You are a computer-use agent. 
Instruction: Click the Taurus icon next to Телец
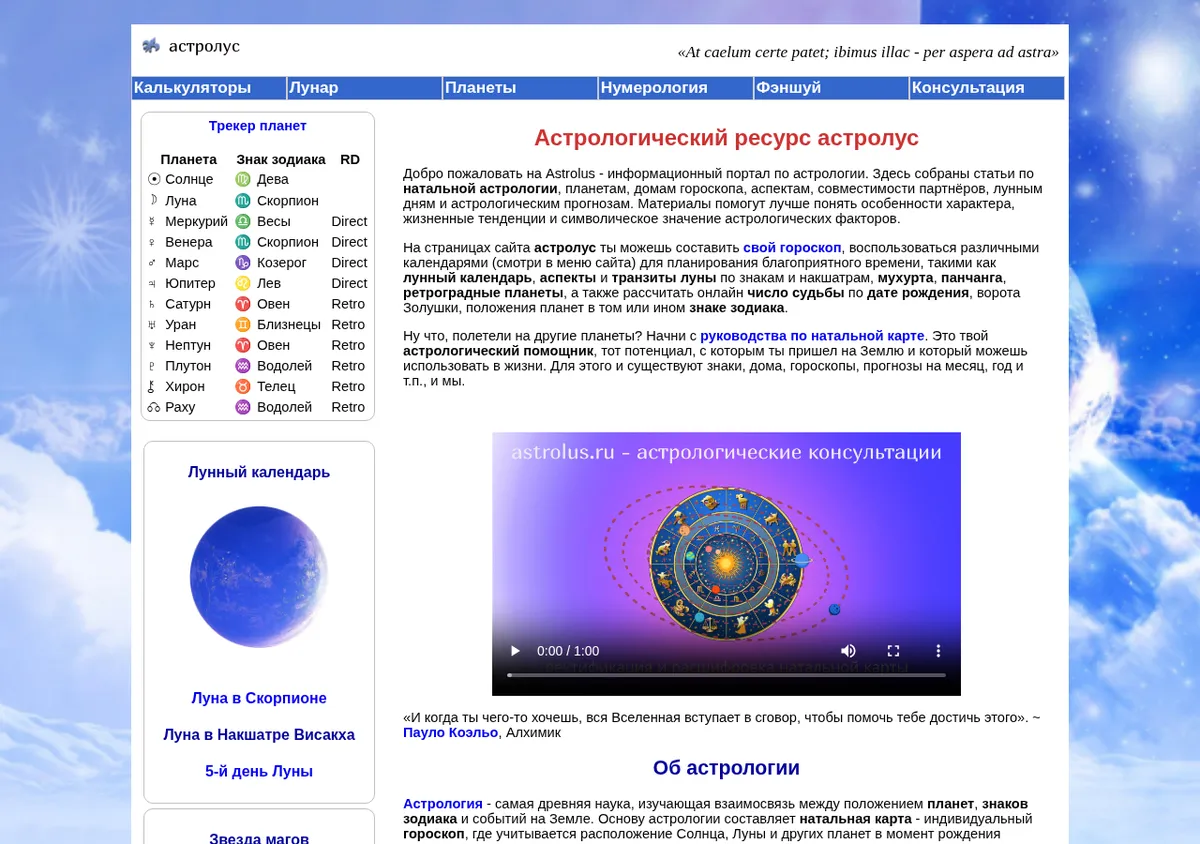pos(243,387)
